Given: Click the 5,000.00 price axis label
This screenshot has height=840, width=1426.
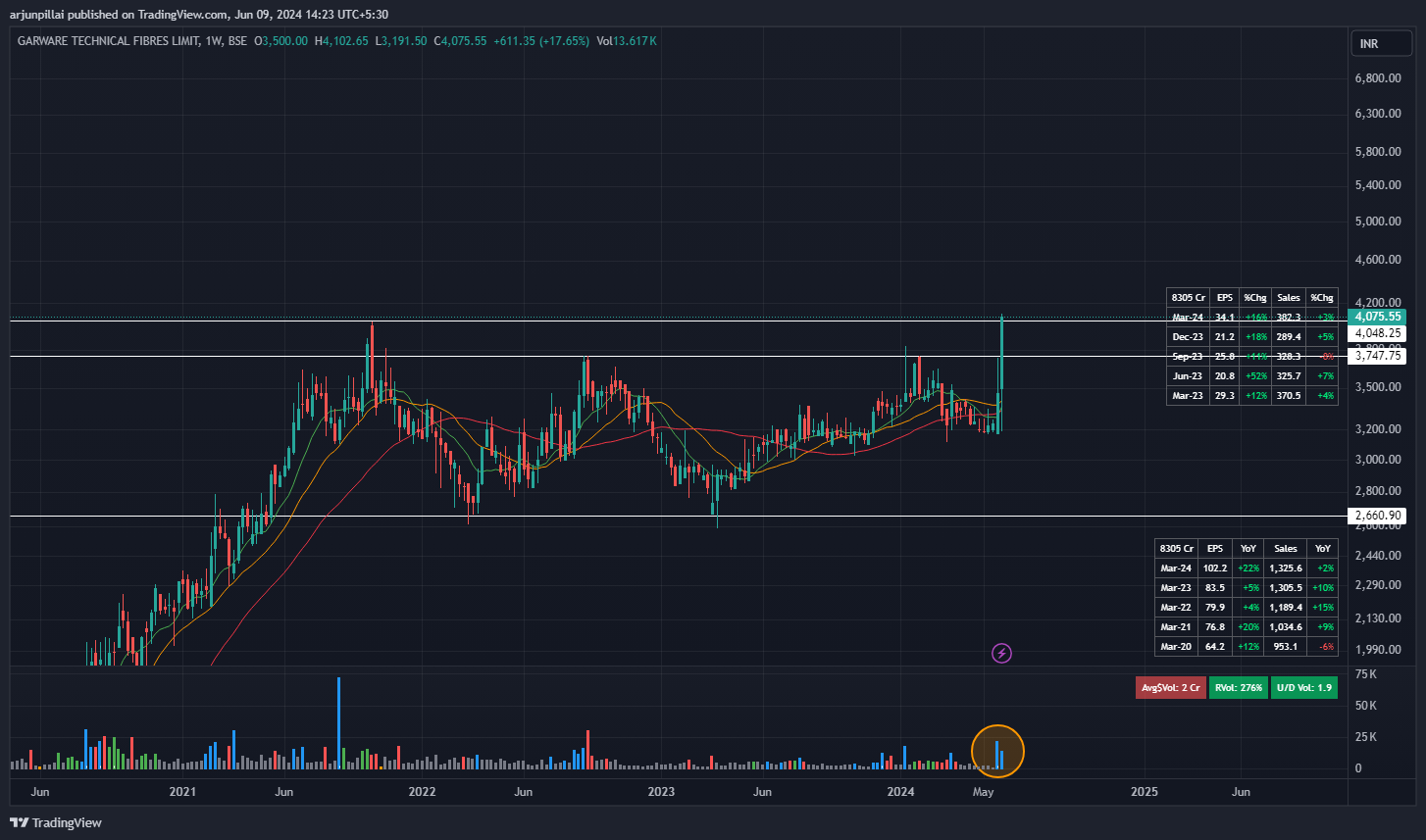Looking at the screenshot, I should [1376, 222].
